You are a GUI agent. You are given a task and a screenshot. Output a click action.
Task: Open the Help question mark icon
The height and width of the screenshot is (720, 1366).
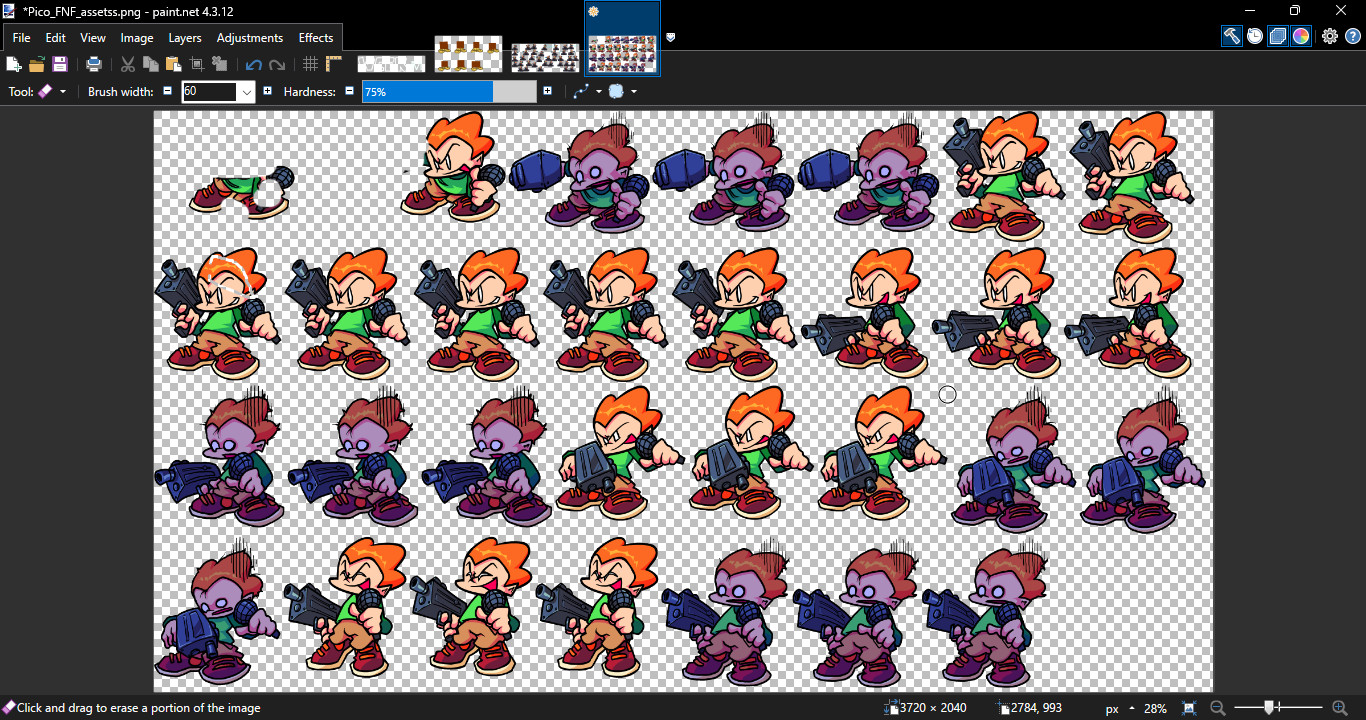point(1353,36)
